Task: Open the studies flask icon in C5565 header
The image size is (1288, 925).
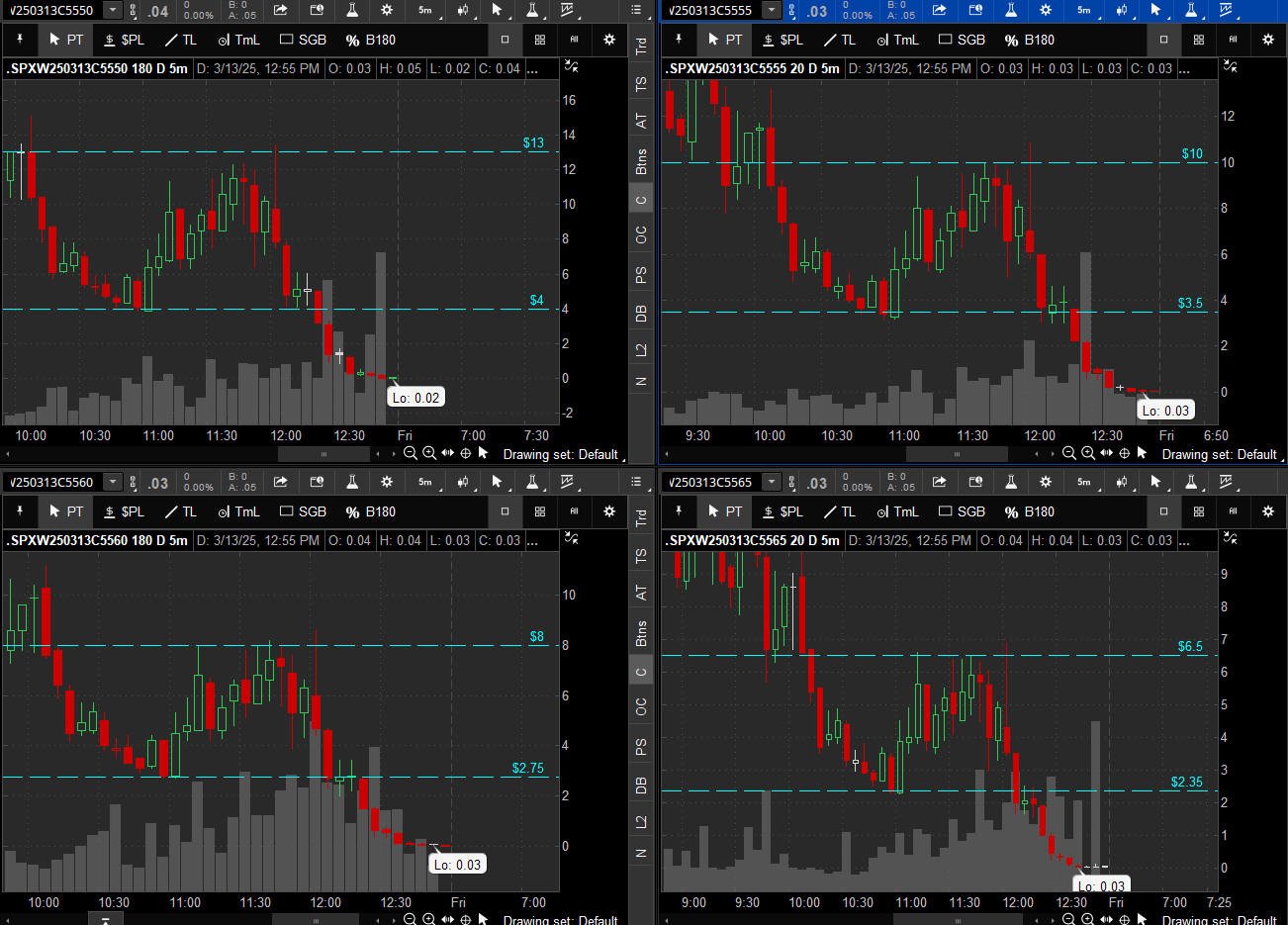Action: tap(1011, 482)
